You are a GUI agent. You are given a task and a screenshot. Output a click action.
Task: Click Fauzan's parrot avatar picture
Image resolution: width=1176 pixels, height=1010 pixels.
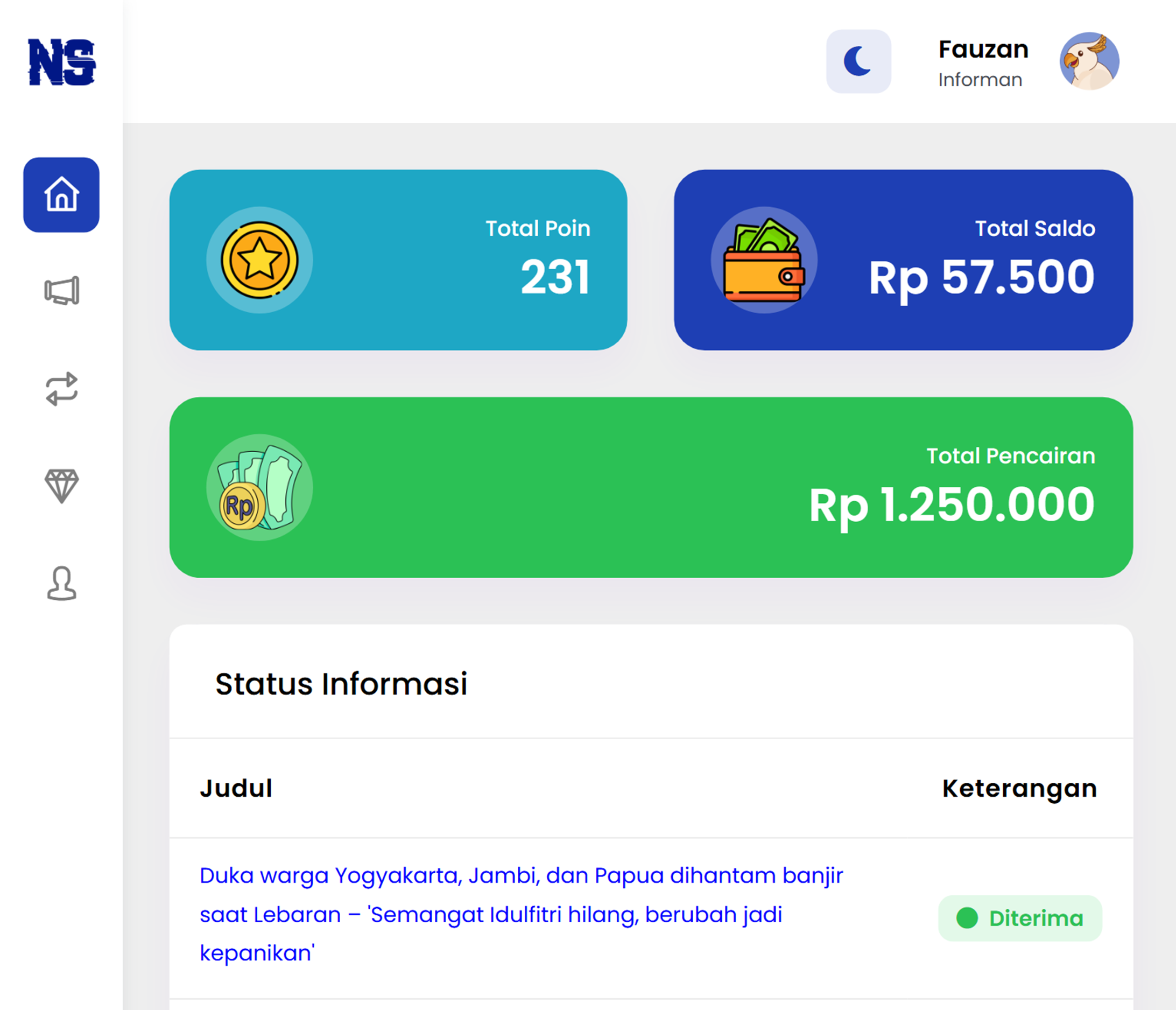click(1089, 61)
